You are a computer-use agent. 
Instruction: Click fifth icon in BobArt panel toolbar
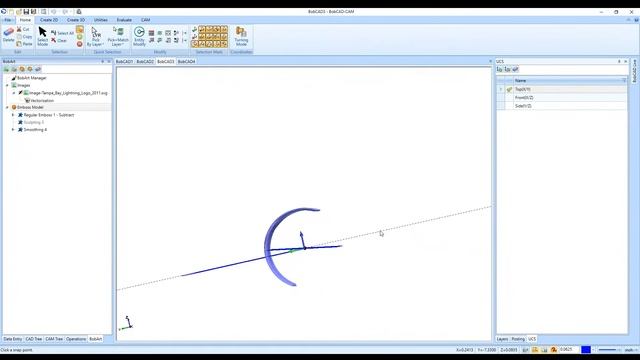coord(38,69)
